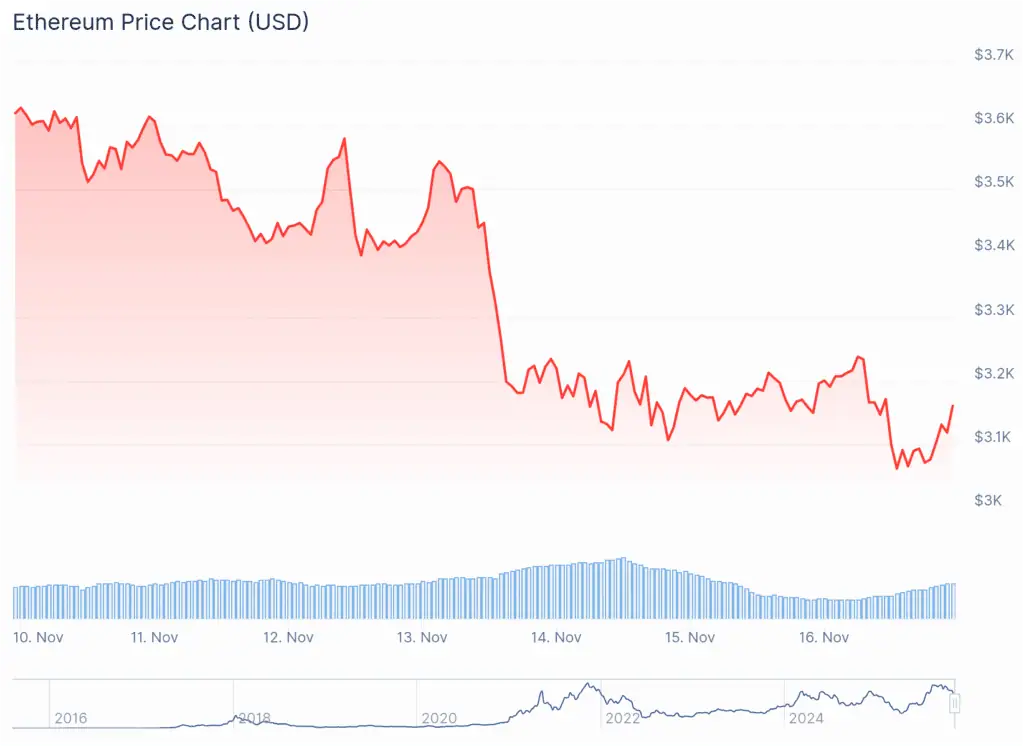Click the Ethereum Price Chart (USD) title

160,22
